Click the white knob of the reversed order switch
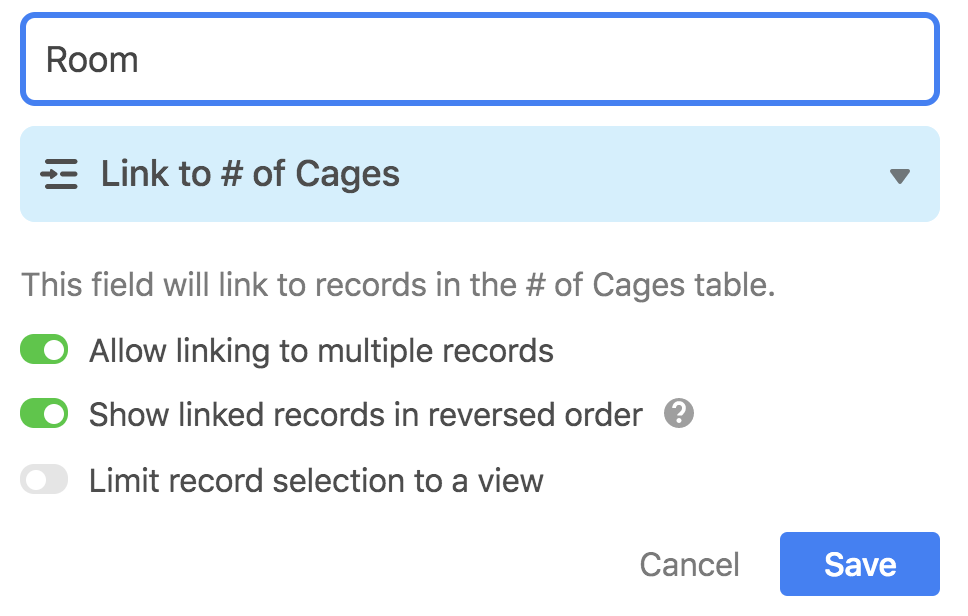Image resolution: width=968 pixels, height=616 pixels. [x=56, y=414]
